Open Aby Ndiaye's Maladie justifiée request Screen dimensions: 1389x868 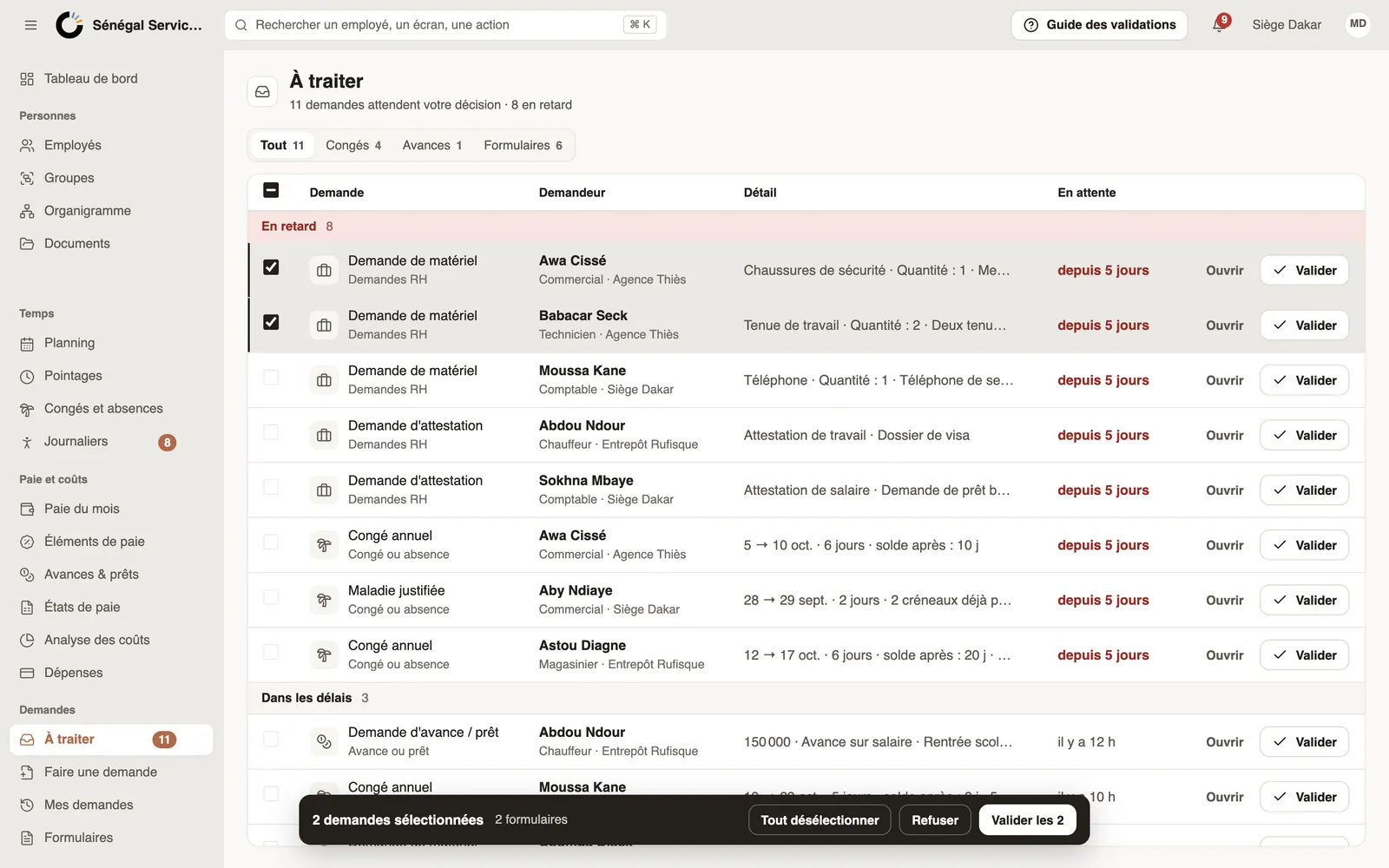tap(1224, 601)
